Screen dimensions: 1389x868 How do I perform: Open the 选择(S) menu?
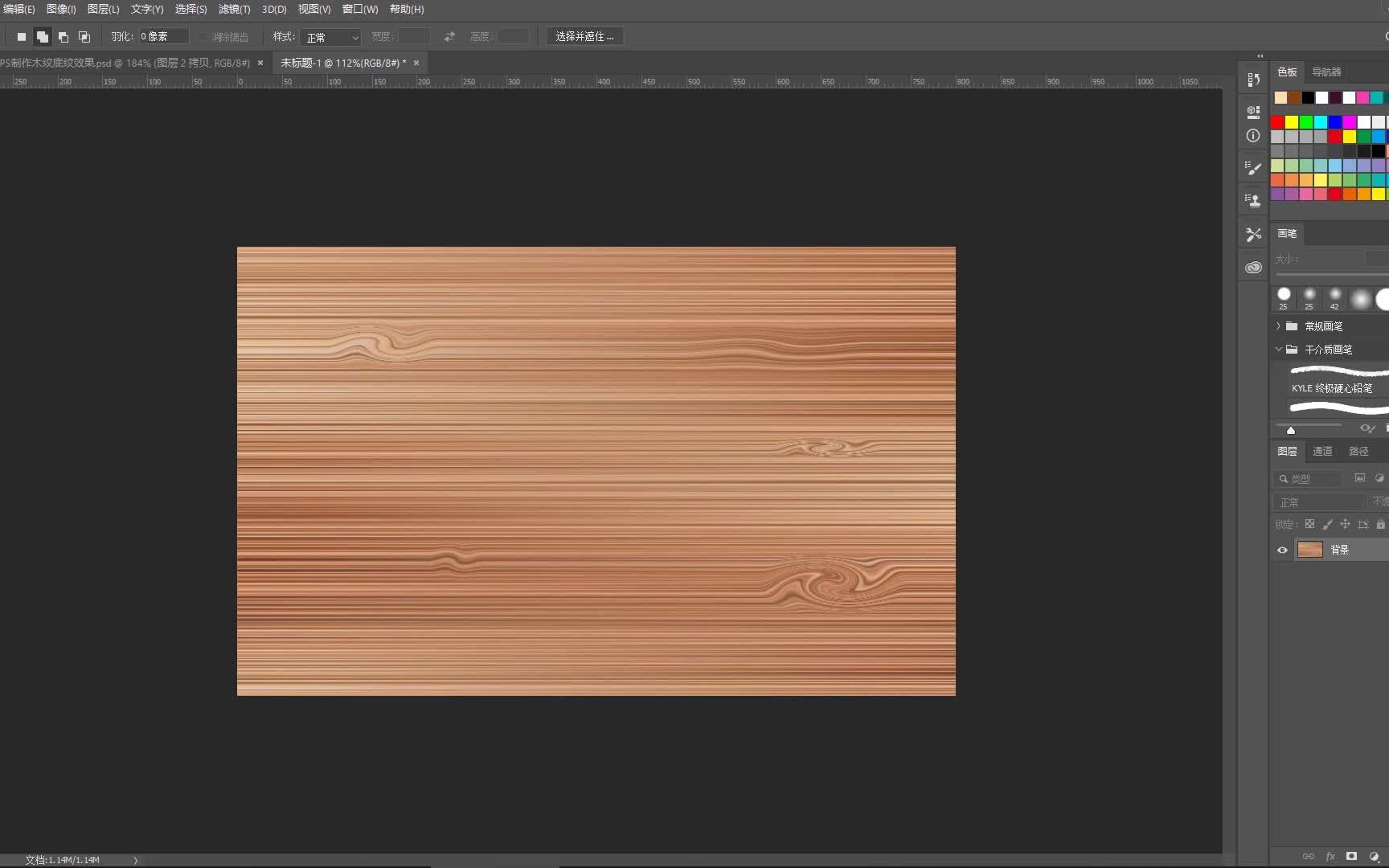click(191, 10)
